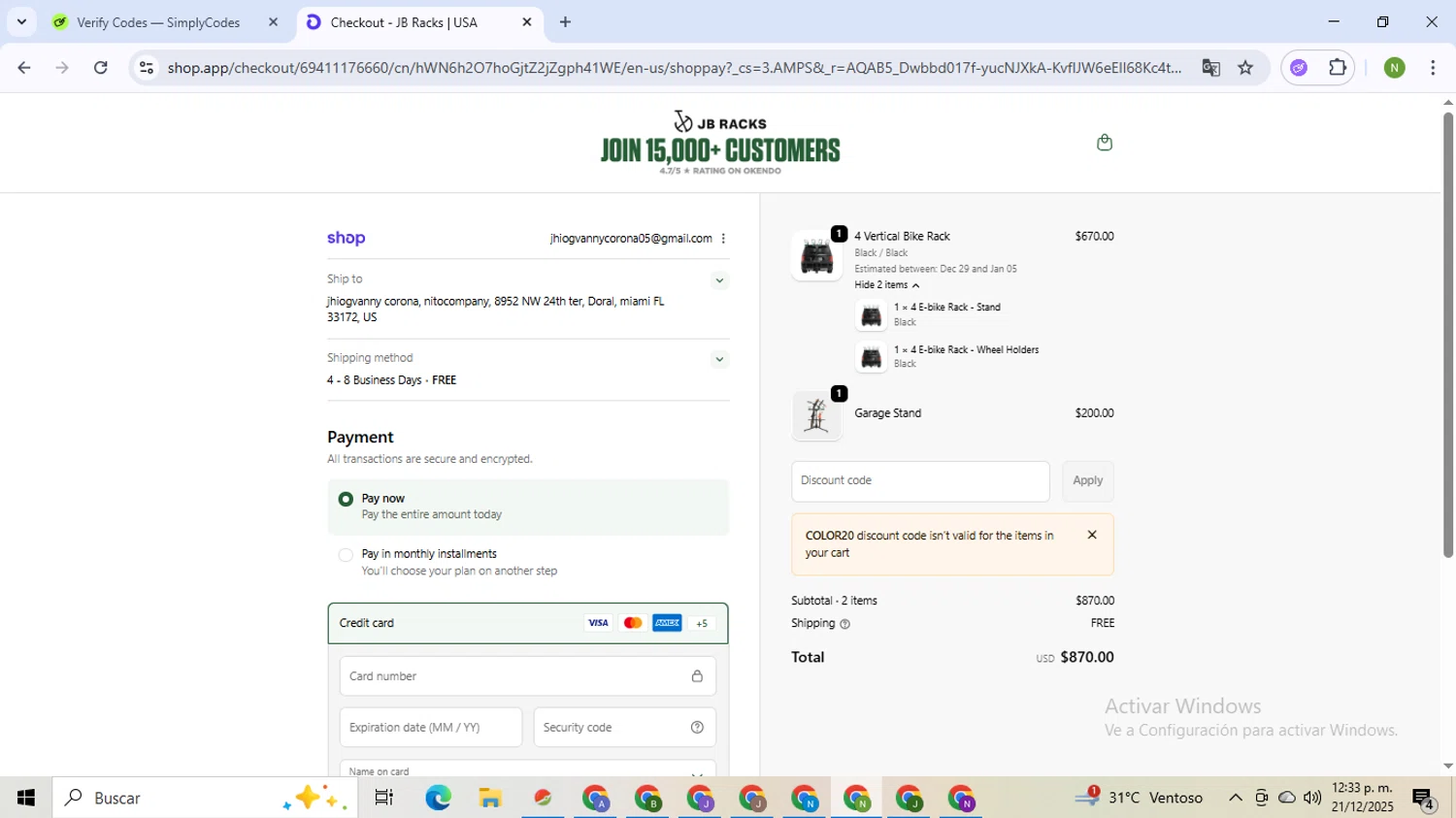1456x818 pixels.
Task: Open Windows Start menu
Action: pyautogui.click(x=26, y=798)
